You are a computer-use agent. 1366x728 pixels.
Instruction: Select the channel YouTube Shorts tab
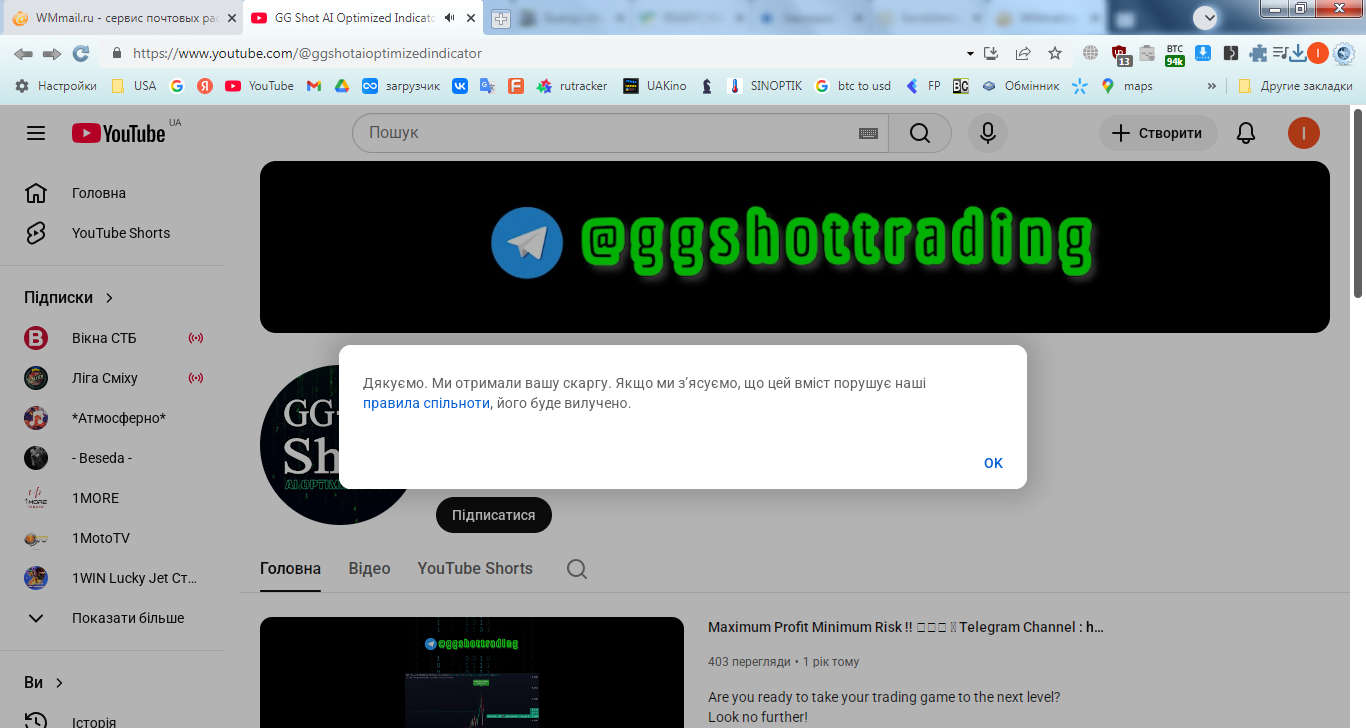(x=475, y=568)
